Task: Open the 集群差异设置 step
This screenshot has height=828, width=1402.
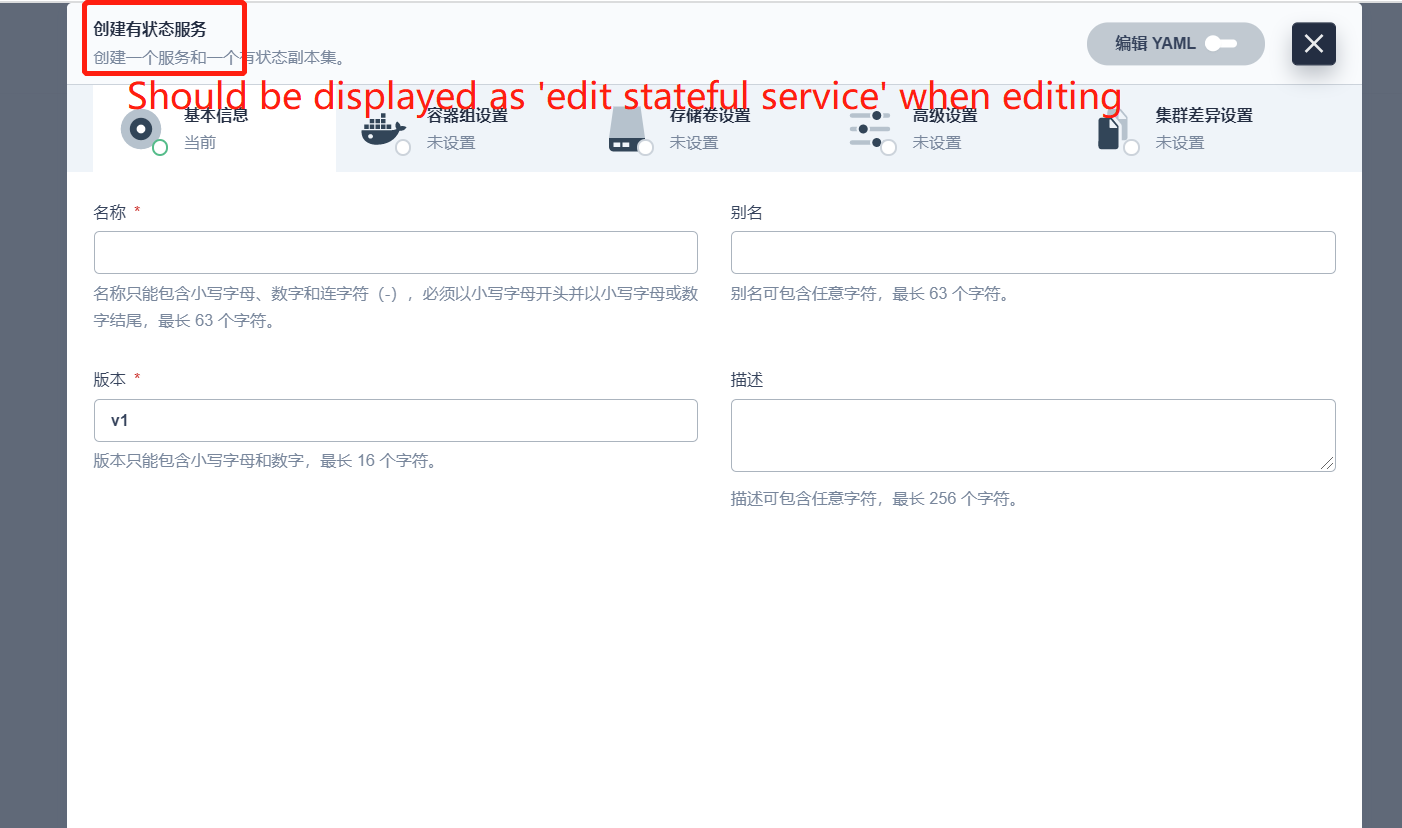Action: 1186,129
